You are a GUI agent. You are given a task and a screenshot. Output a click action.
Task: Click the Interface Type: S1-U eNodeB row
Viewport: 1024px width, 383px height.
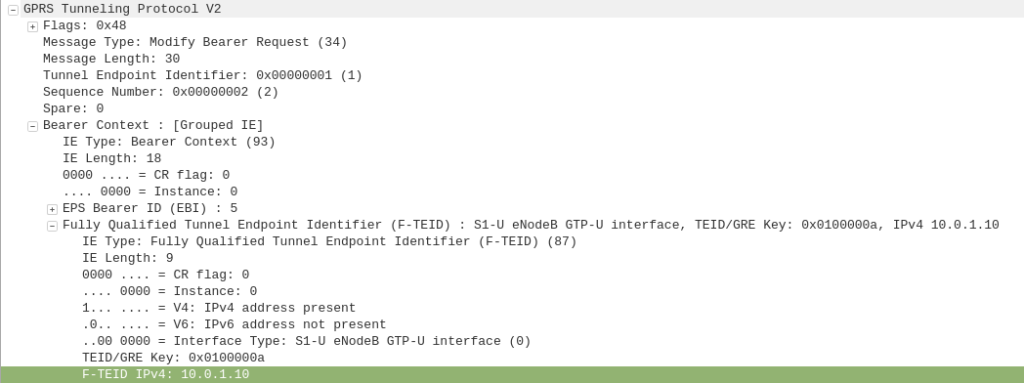coord(306,341)
